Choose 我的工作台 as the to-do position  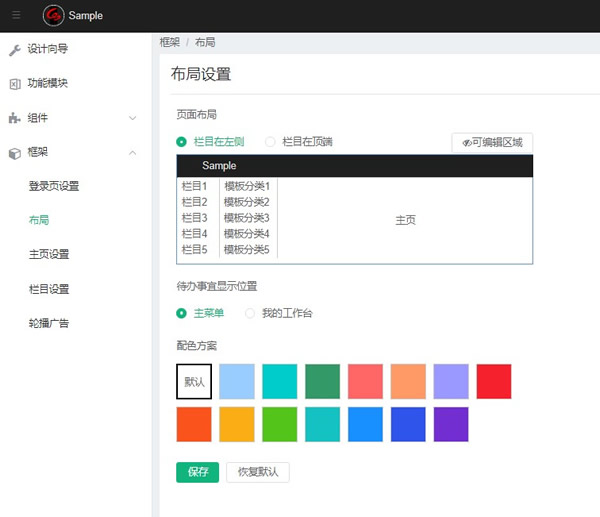(x=251, y=313)
